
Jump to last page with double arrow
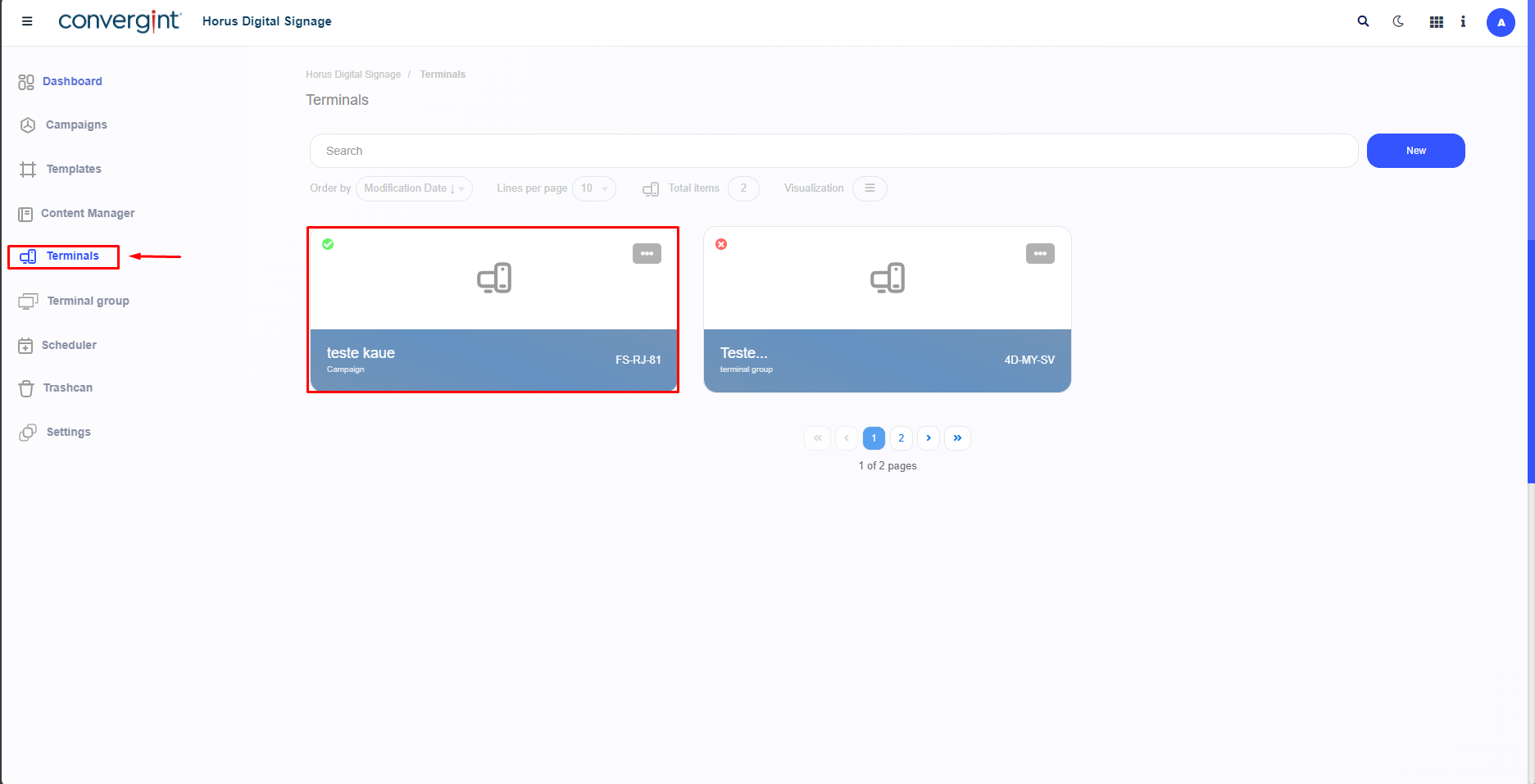pyautogui.click(x=957, y=438)
